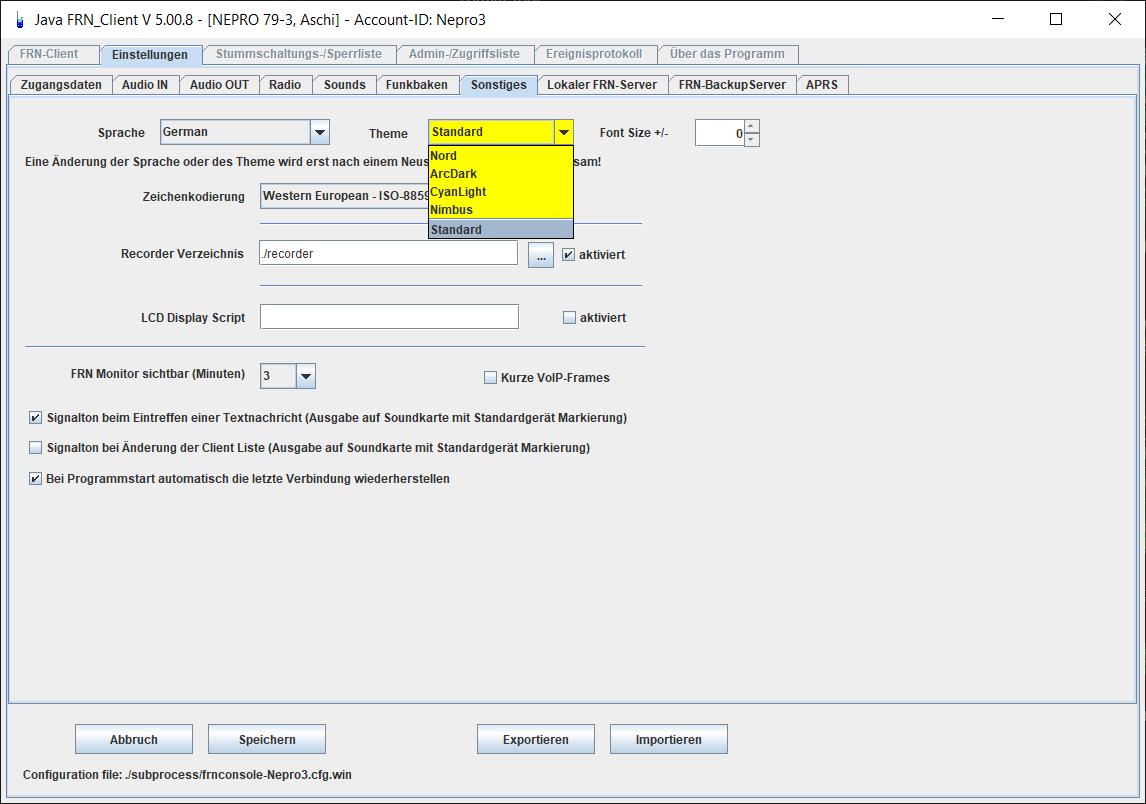This screenshot has width=1146, height=804.
Task: Open Stummschaltungs-/Sperrliste tab
Action: 298,54
